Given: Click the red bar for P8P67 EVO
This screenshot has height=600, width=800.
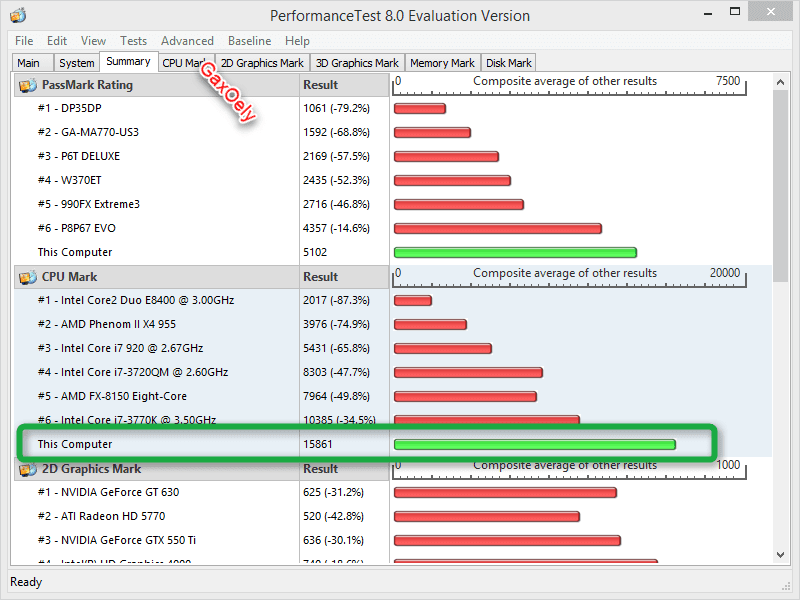Looking at the screenshot, I should click(498, 228).
